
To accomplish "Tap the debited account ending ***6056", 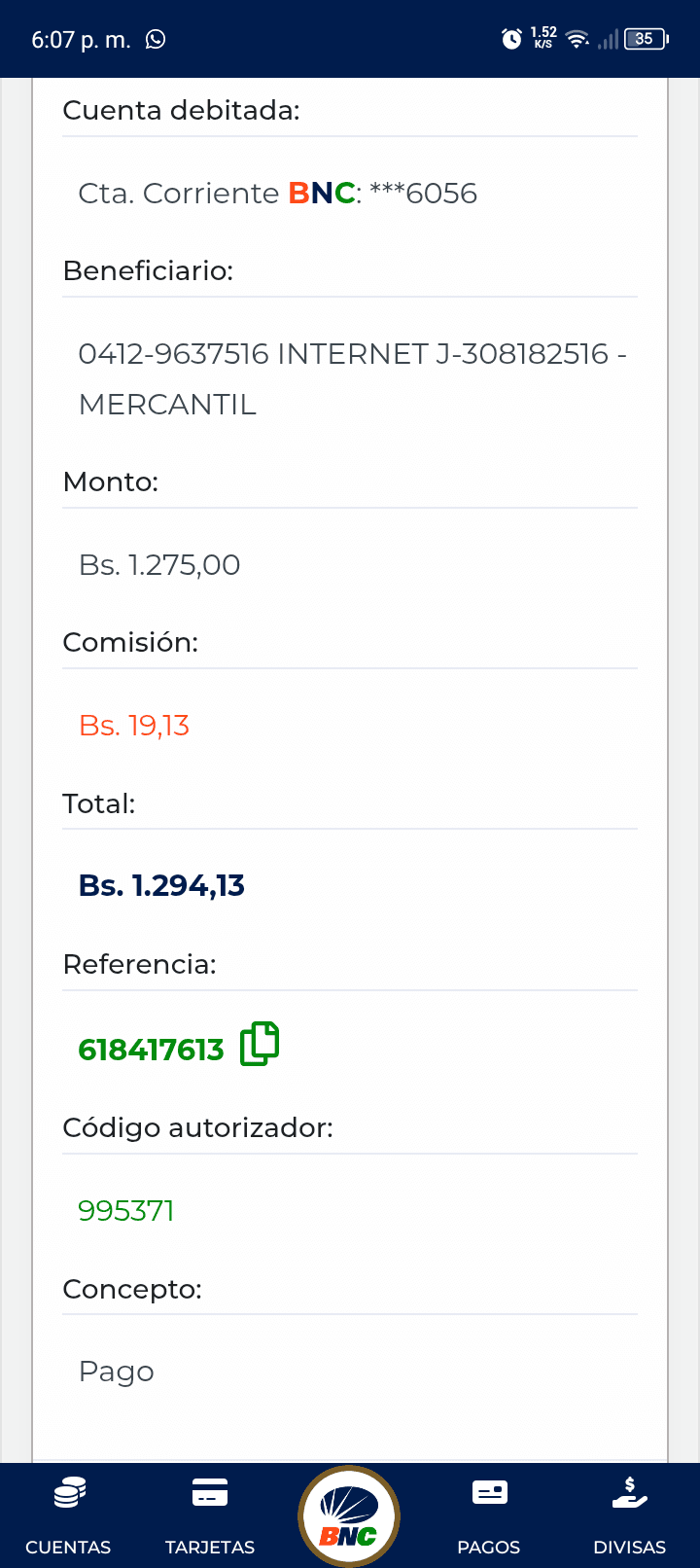I will (x=277, y=194).
